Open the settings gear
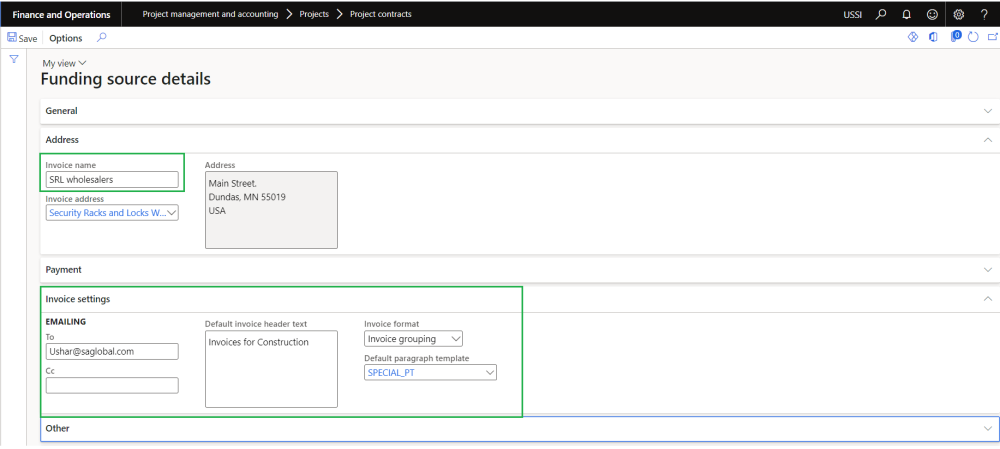 [x=959, y=14]
